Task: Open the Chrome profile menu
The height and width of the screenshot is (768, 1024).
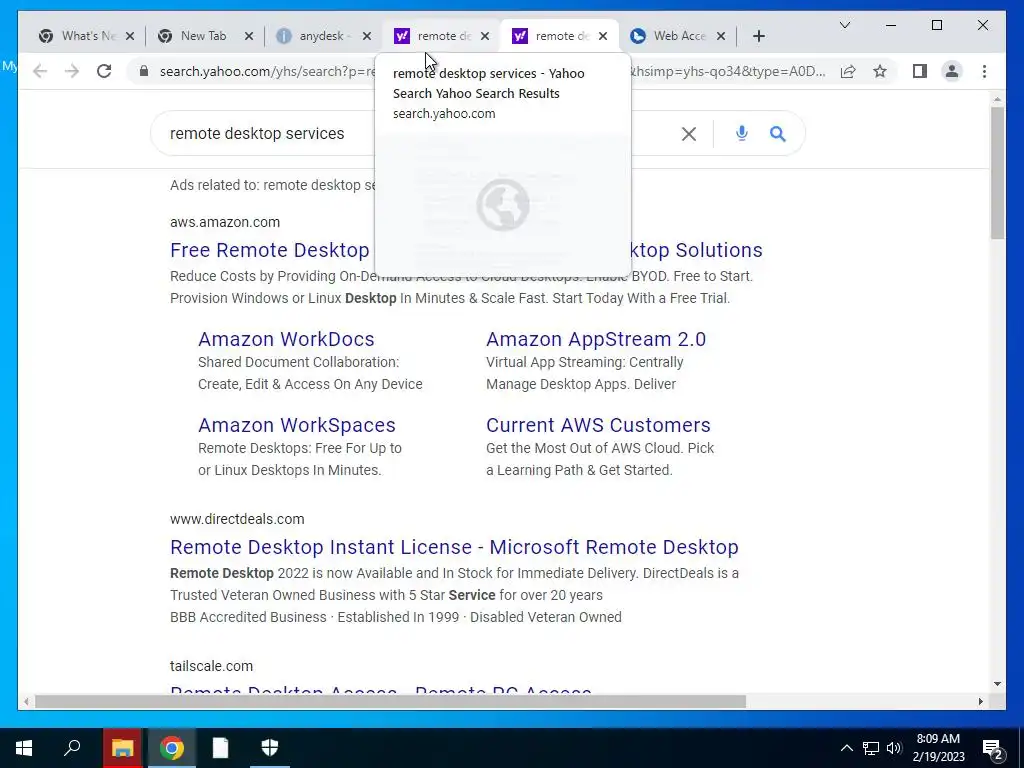Action: tap(952, 71)
